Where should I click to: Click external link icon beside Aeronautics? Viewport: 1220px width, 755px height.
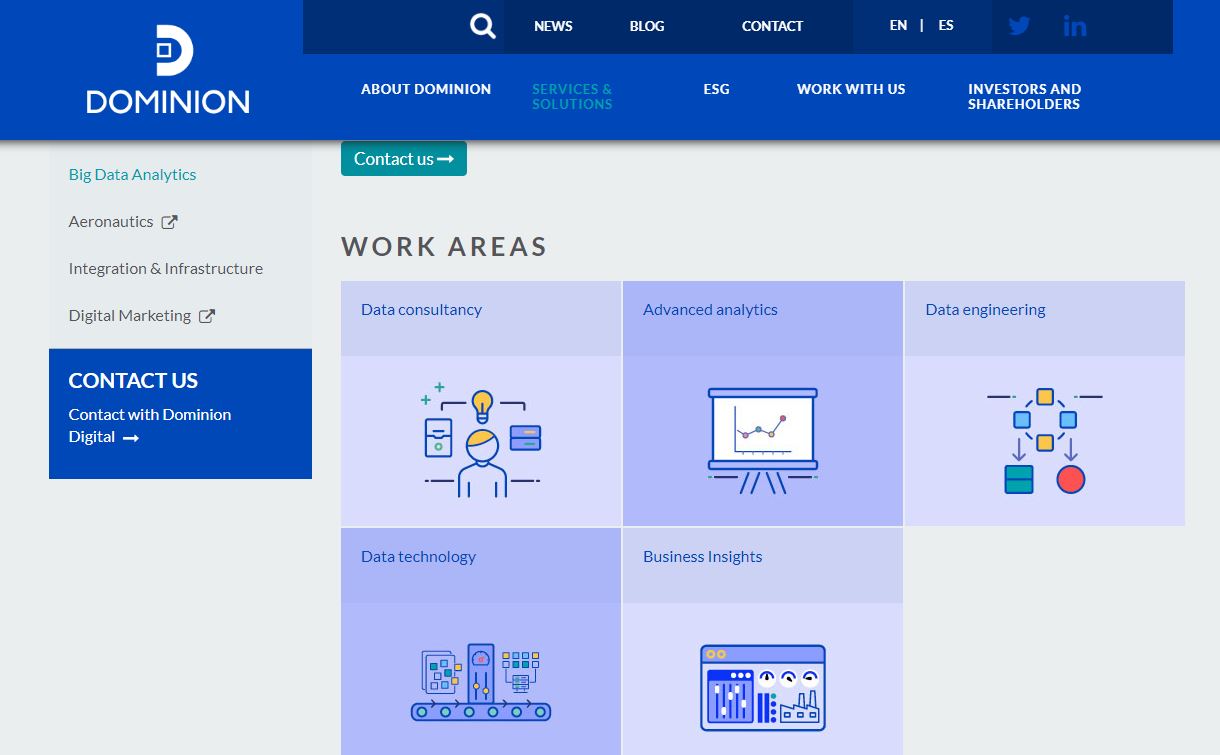[x=170, y=222]
